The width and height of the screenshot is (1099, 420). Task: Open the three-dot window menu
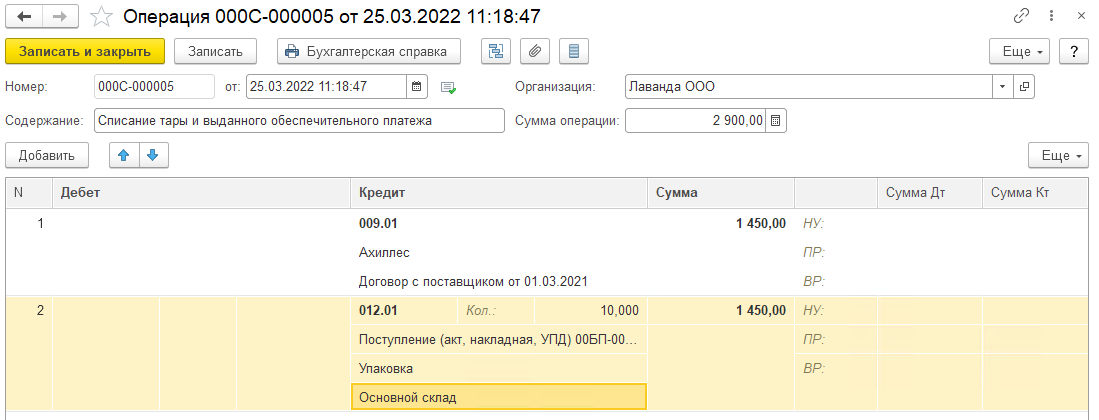[1051, 15]
